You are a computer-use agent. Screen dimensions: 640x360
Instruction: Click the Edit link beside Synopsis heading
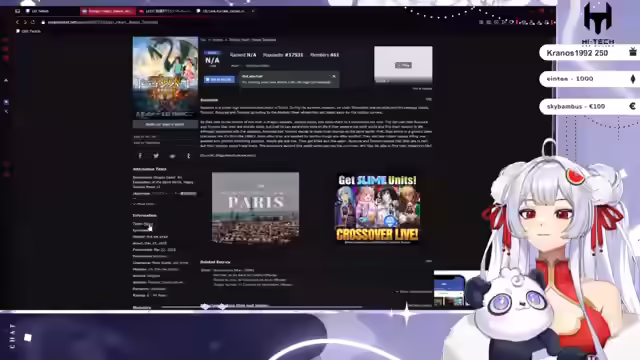click(429, 99)
